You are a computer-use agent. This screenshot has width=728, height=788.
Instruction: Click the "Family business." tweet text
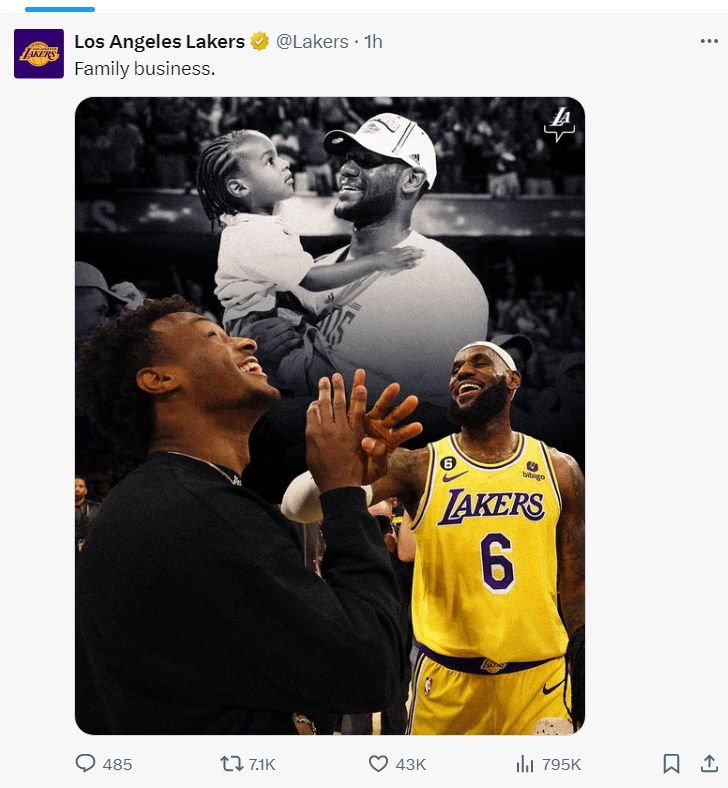coord(144,69)
